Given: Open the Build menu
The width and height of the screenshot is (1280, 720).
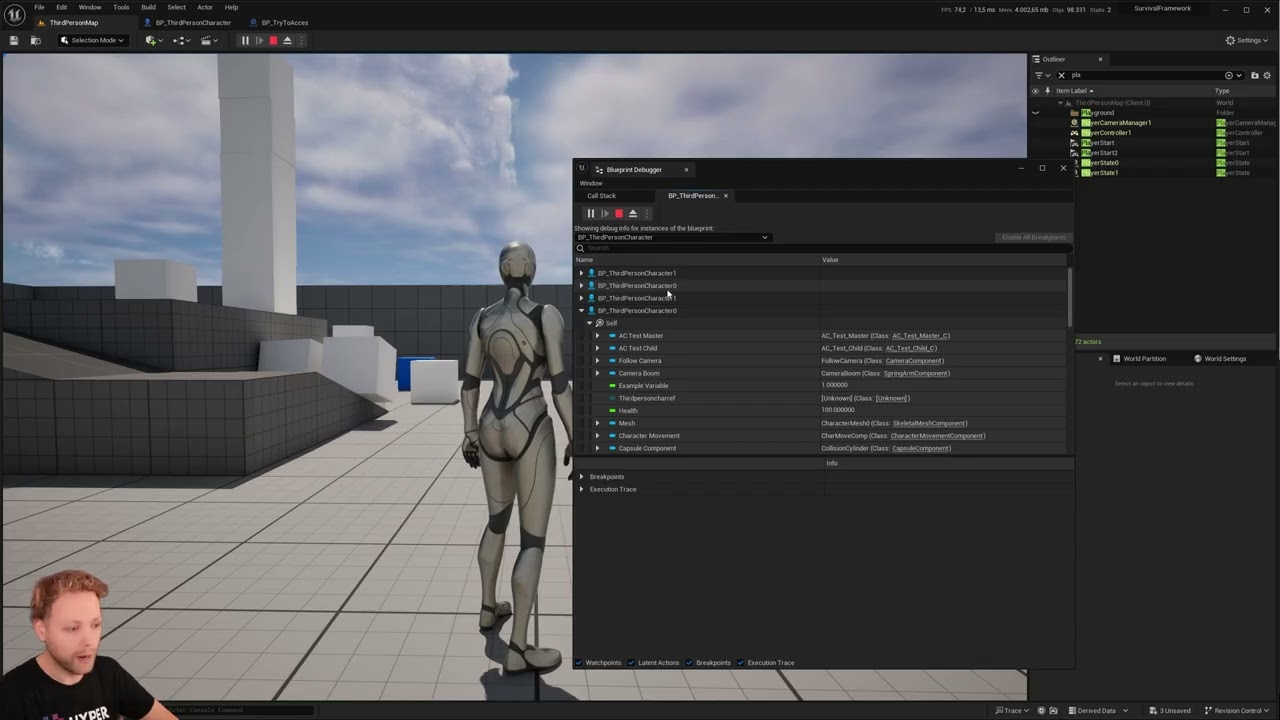Looking at the screenshot, I should 148,7.
